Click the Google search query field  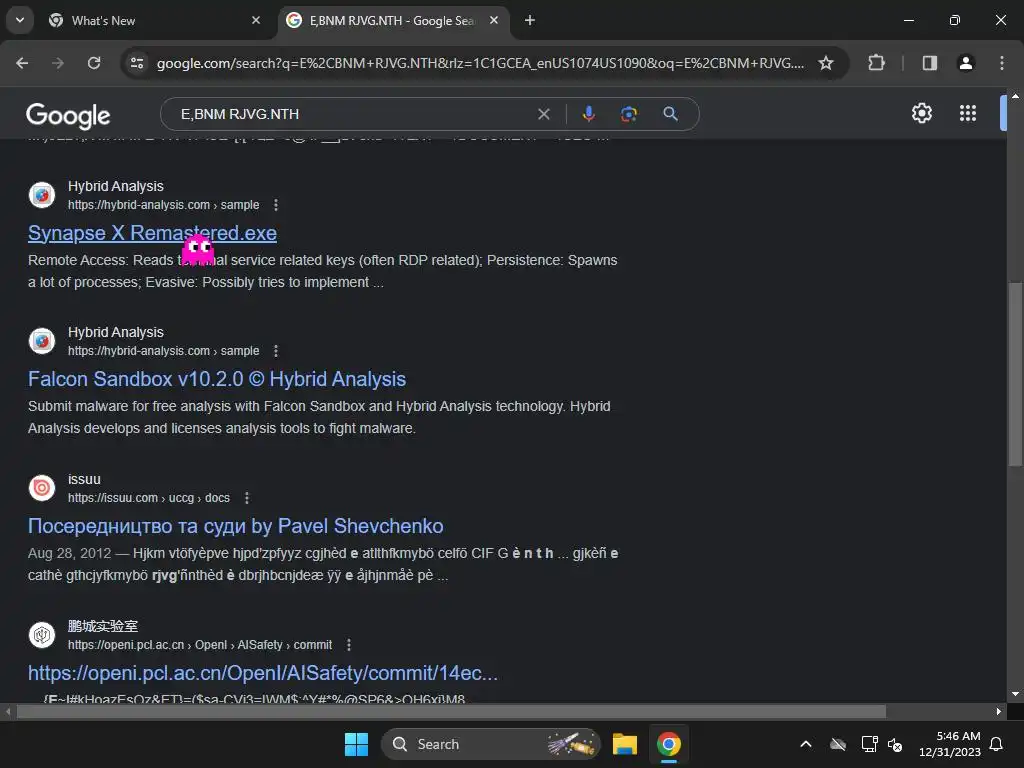tap(353, 114)
